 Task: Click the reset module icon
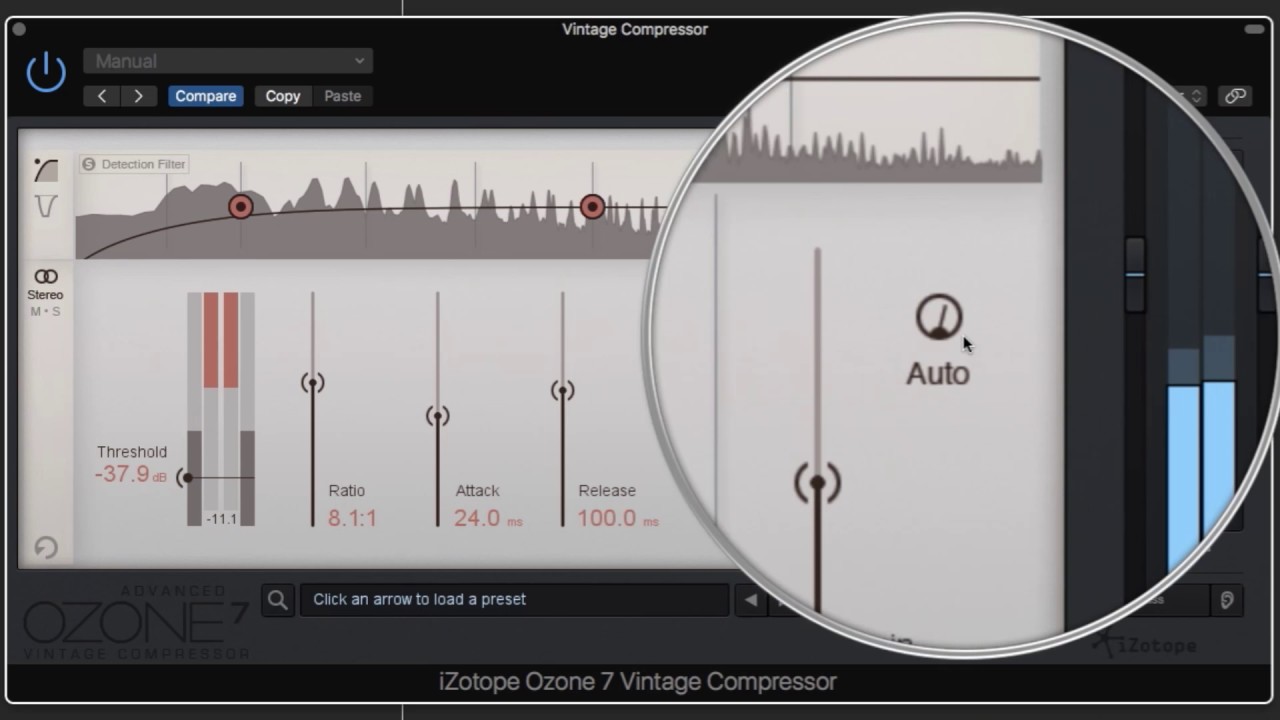click(45, 547)
